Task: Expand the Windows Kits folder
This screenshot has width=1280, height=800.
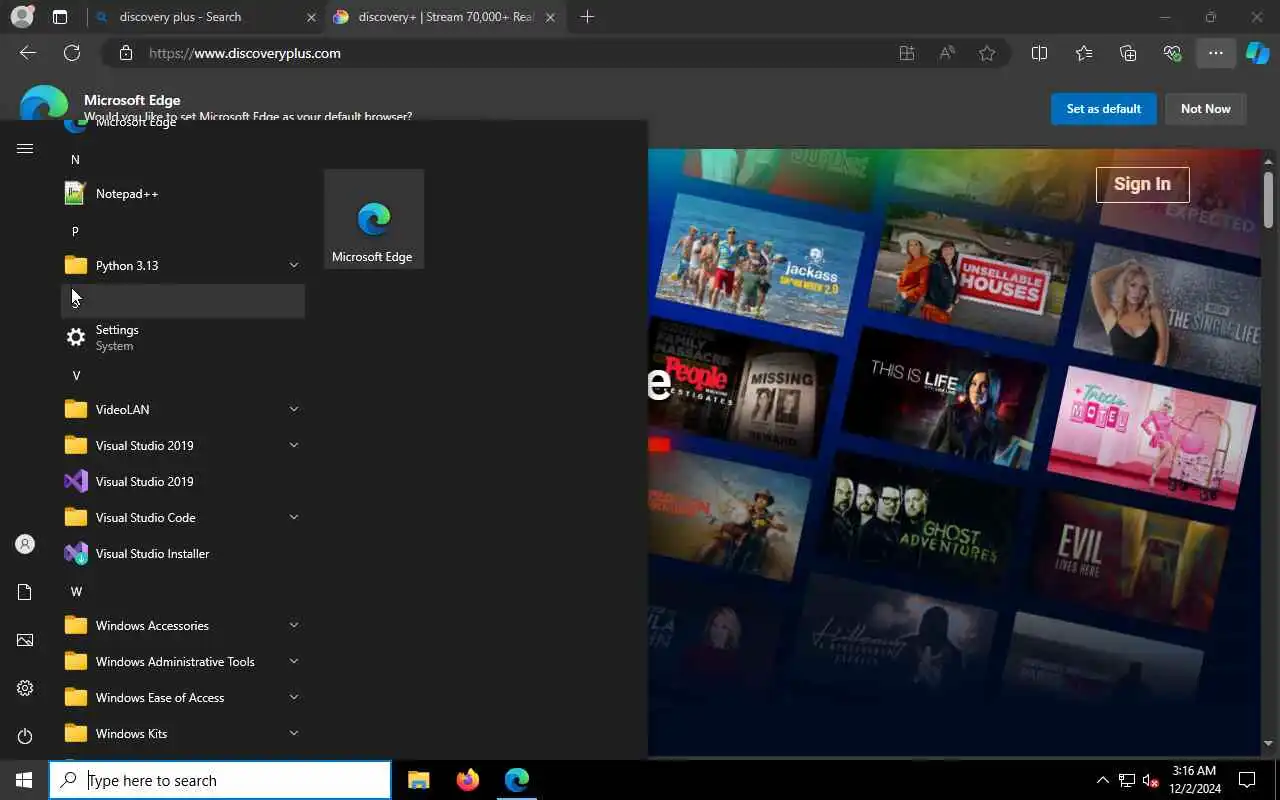Action: (183, 733)
